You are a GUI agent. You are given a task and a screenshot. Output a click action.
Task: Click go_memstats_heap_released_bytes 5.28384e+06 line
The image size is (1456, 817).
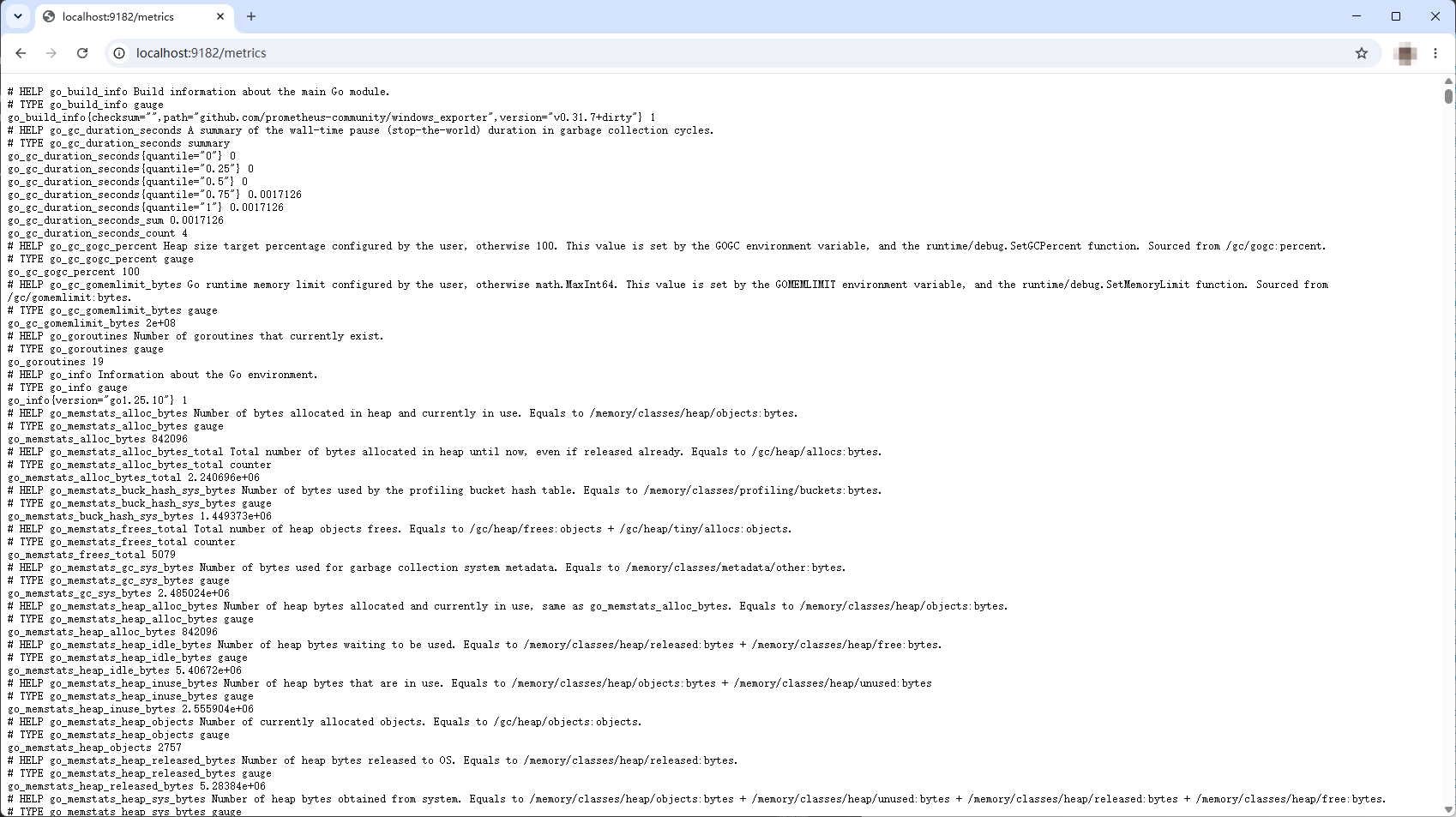[137, 786]
